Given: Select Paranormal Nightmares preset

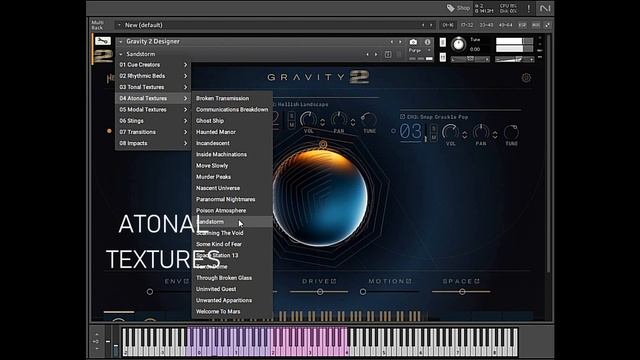Looking at the screenshot, I should click(x=232, y=200).
